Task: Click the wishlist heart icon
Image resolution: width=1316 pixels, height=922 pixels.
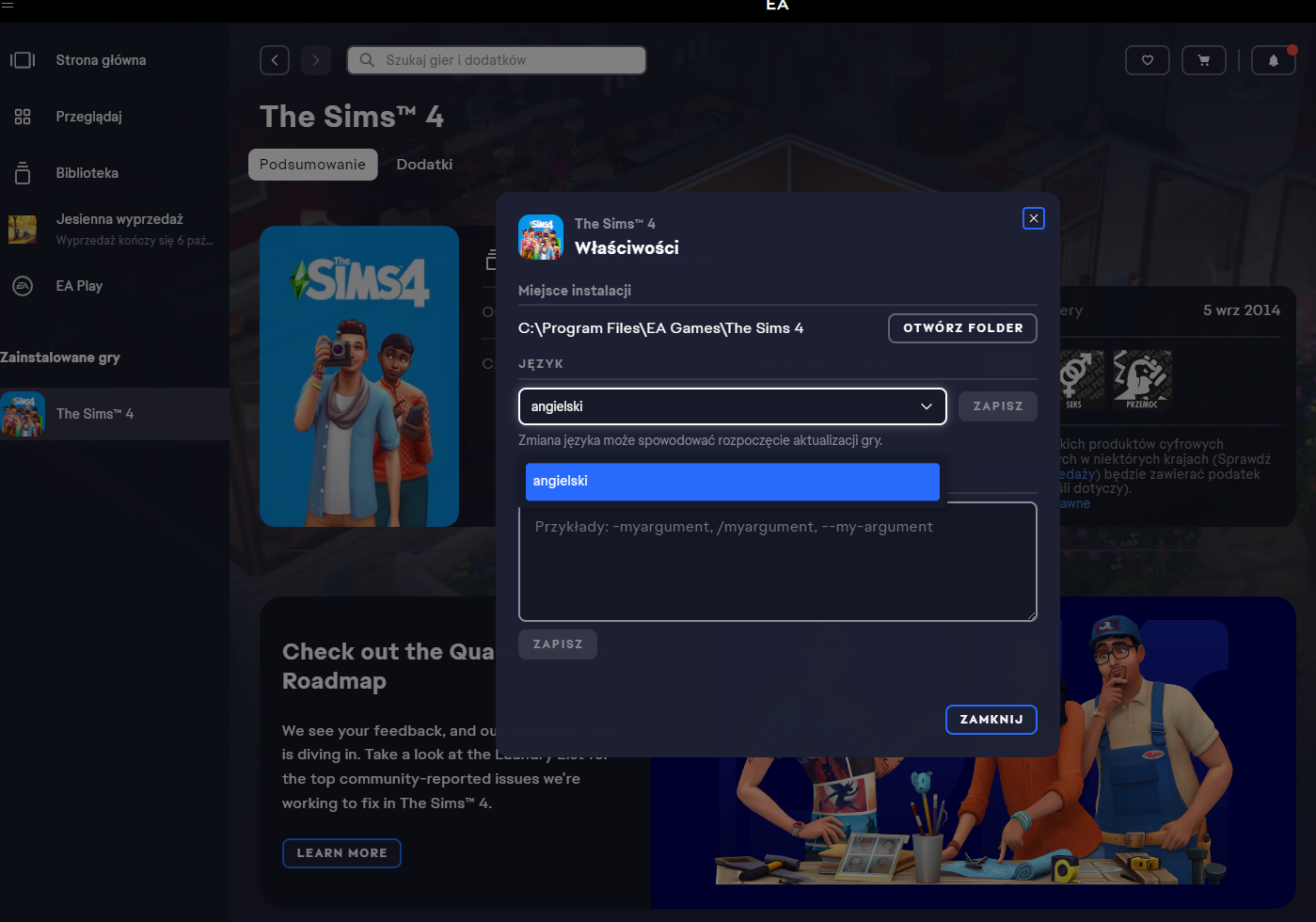Action: (1147, 60)
